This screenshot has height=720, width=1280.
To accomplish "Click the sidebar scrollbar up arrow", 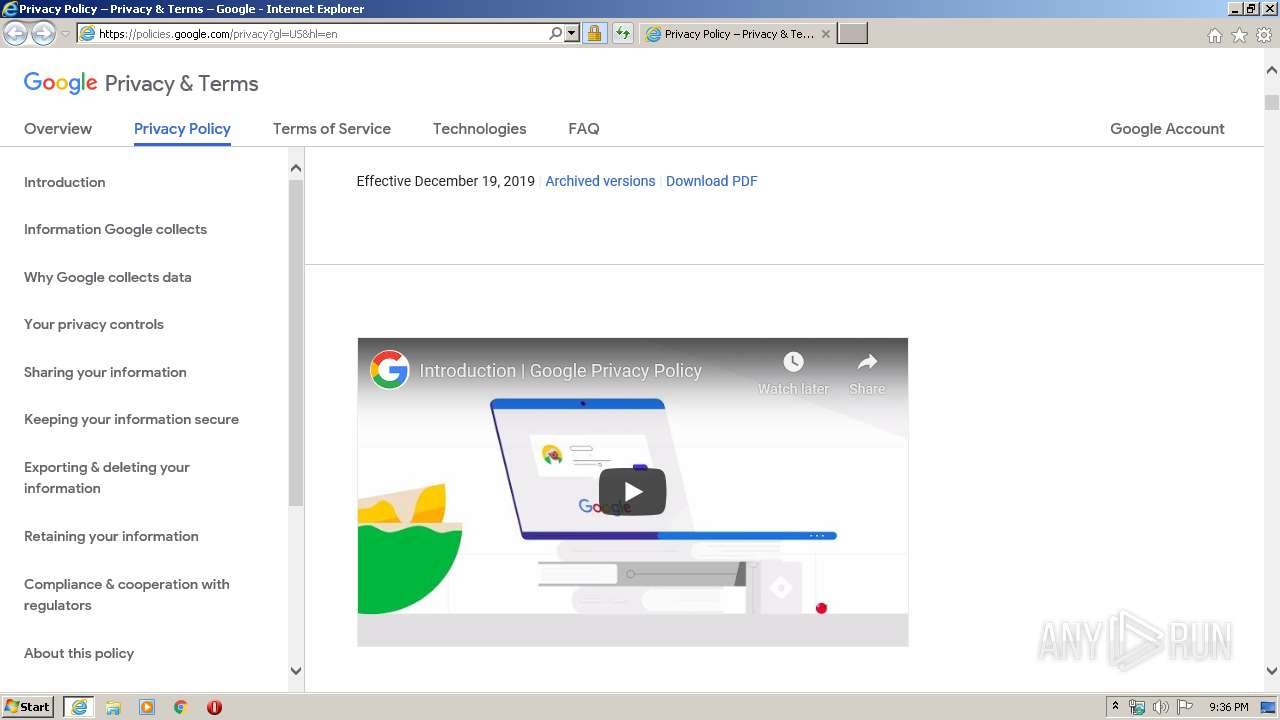I will pyautogui.click(x=296, y=168).
